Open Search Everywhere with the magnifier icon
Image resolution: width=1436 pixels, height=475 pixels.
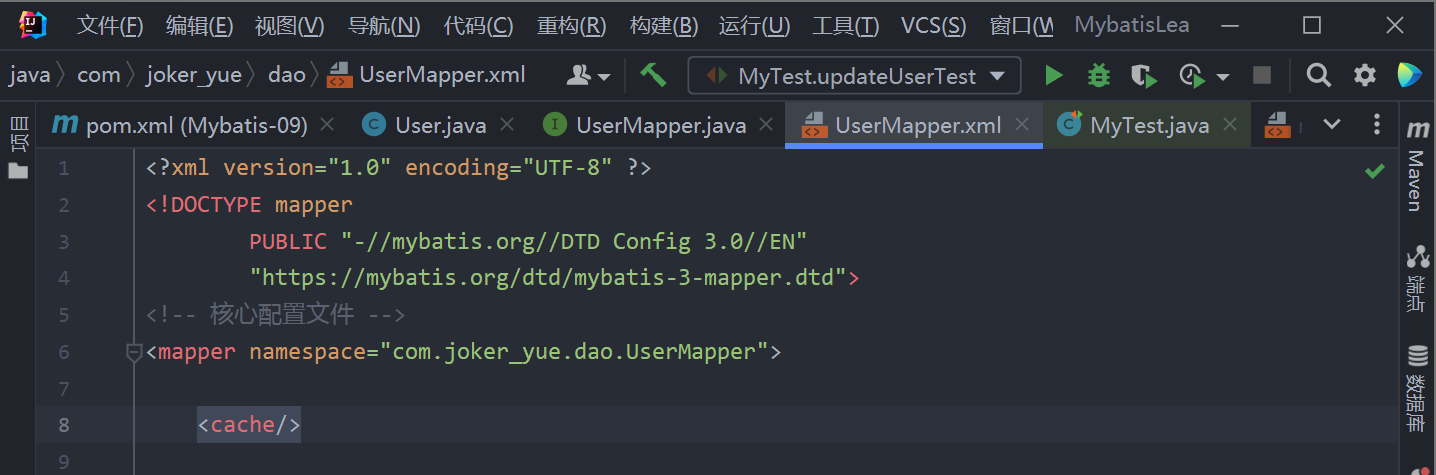[1319, 75]
